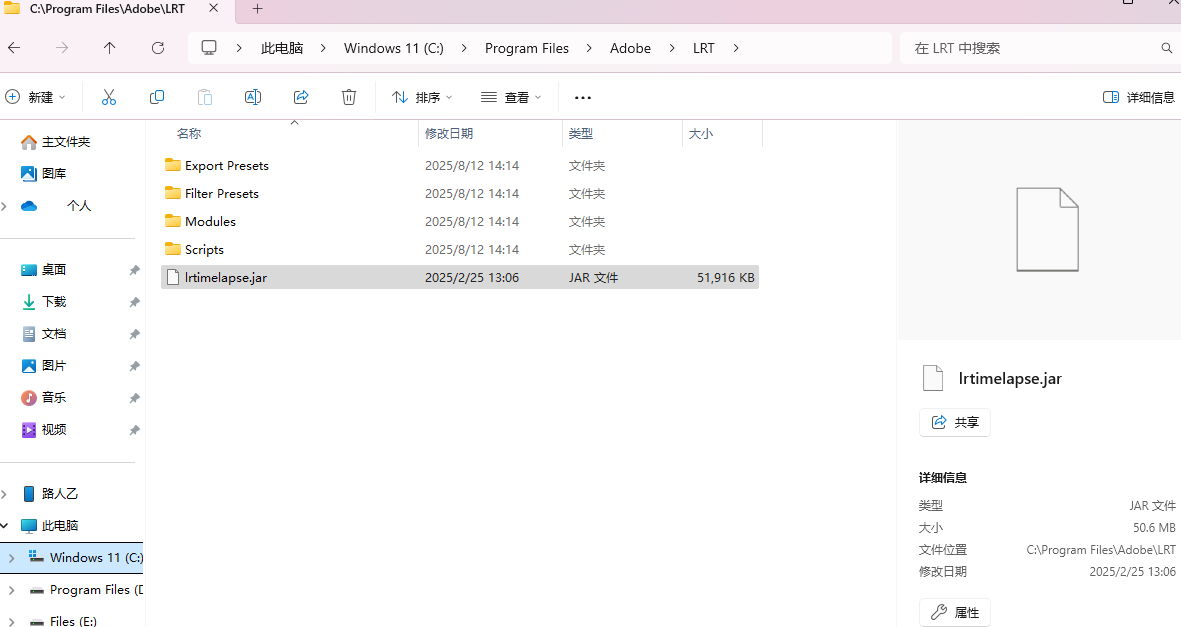Click the Refresh button in navigation bar
Image resolution: width=1181 pixels, height=627 pixels.
click(x=158, y=48)
